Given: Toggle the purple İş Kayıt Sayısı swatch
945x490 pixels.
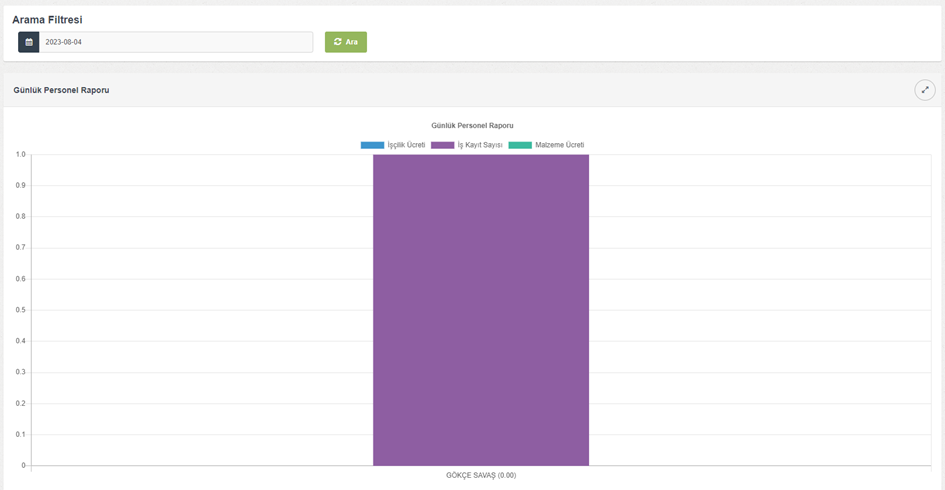Looking at the screenshot, I should pyautogui.click(x=442, y=145).
